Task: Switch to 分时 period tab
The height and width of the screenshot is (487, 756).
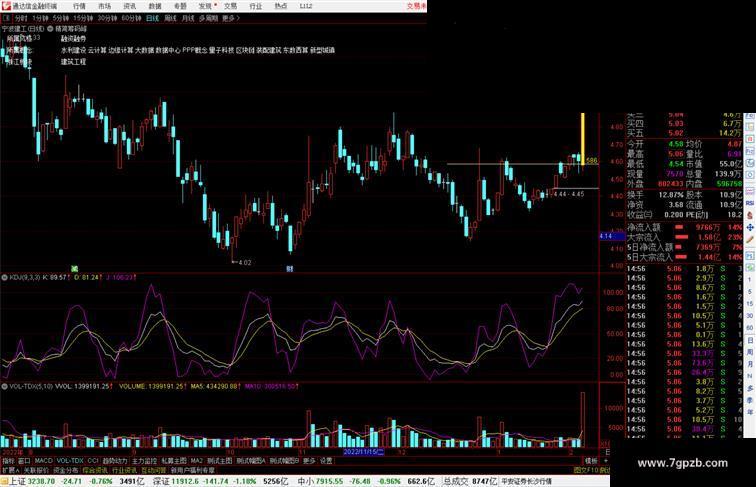Action: click(x=21, y=18)
